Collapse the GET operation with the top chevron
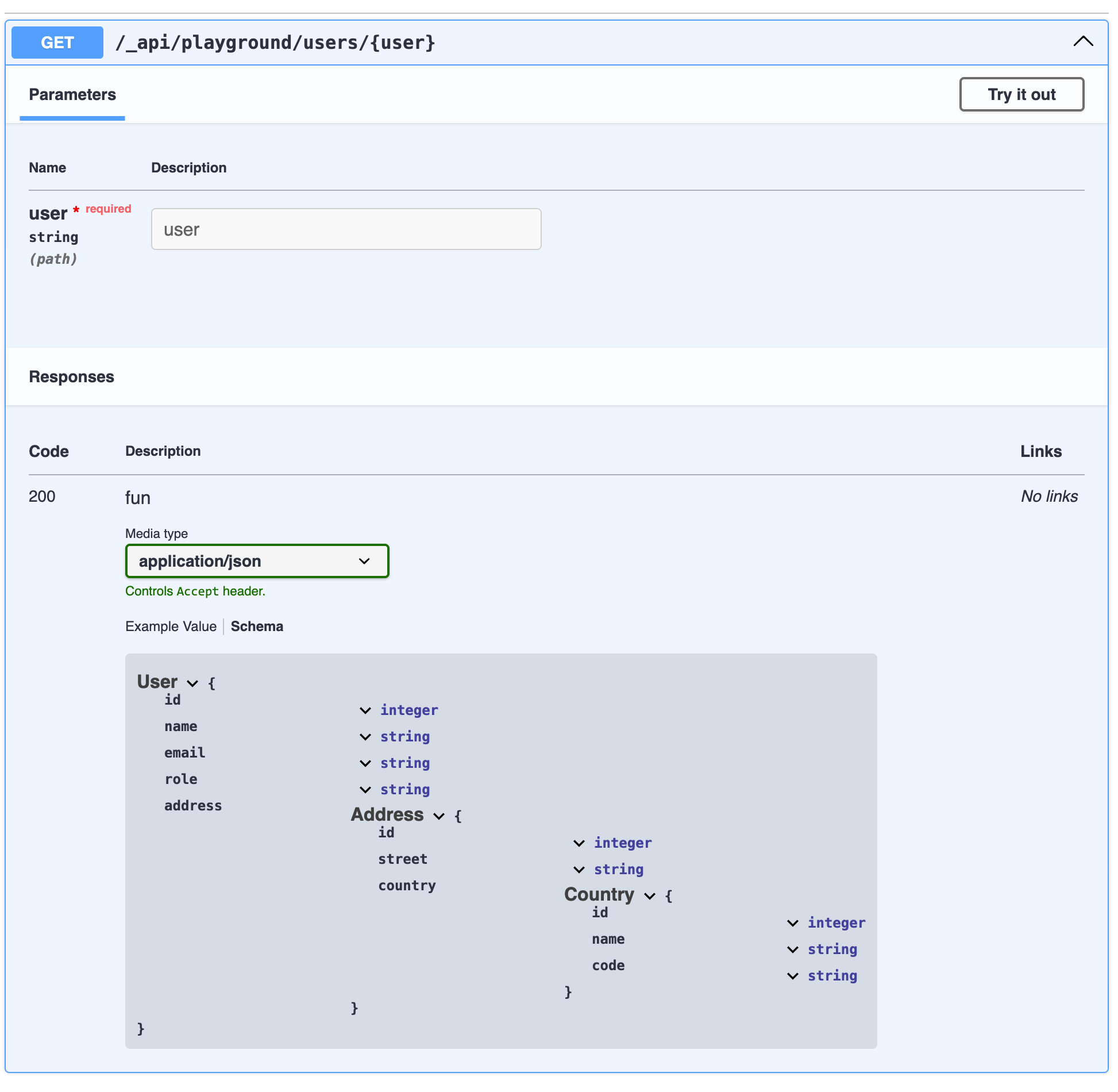Viewport: 1118px width, 1092px height. point(1083,42)
